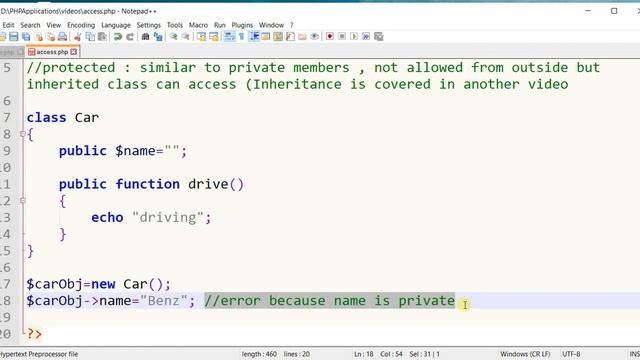Image resolution: width=640 pixels, height=360 pixels.
Task: Toggle the indent guide icon
Action: 254,37
